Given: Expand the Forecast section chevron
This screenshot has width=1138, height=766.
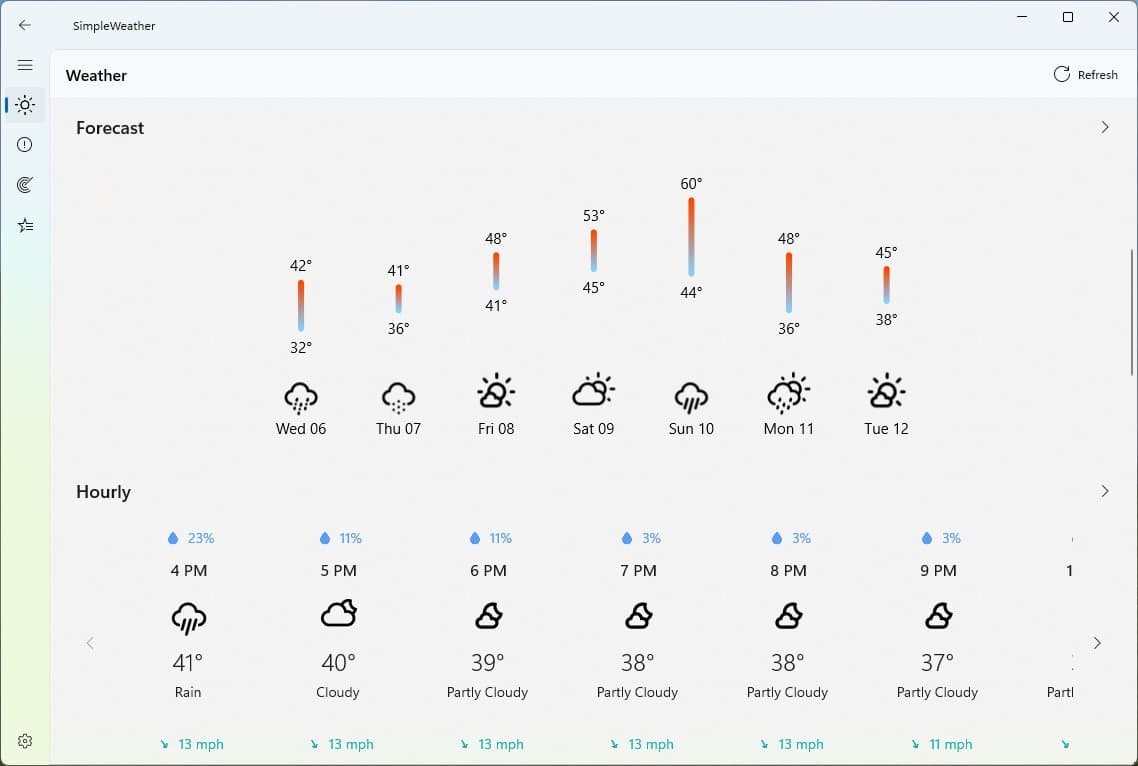Looking at the screenshot, I should (x=1105, y=127).
